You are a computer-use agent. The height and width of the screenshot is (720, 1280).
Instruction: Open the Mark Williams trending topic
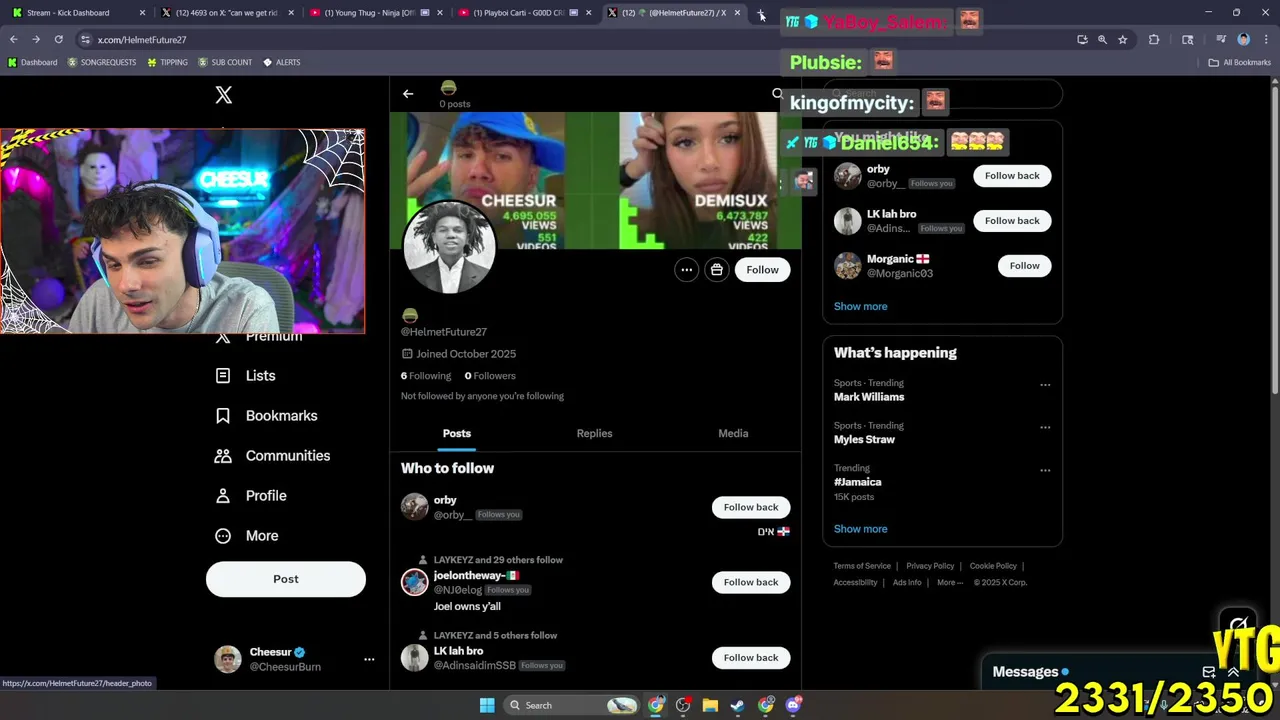click(x=869, y=397)
